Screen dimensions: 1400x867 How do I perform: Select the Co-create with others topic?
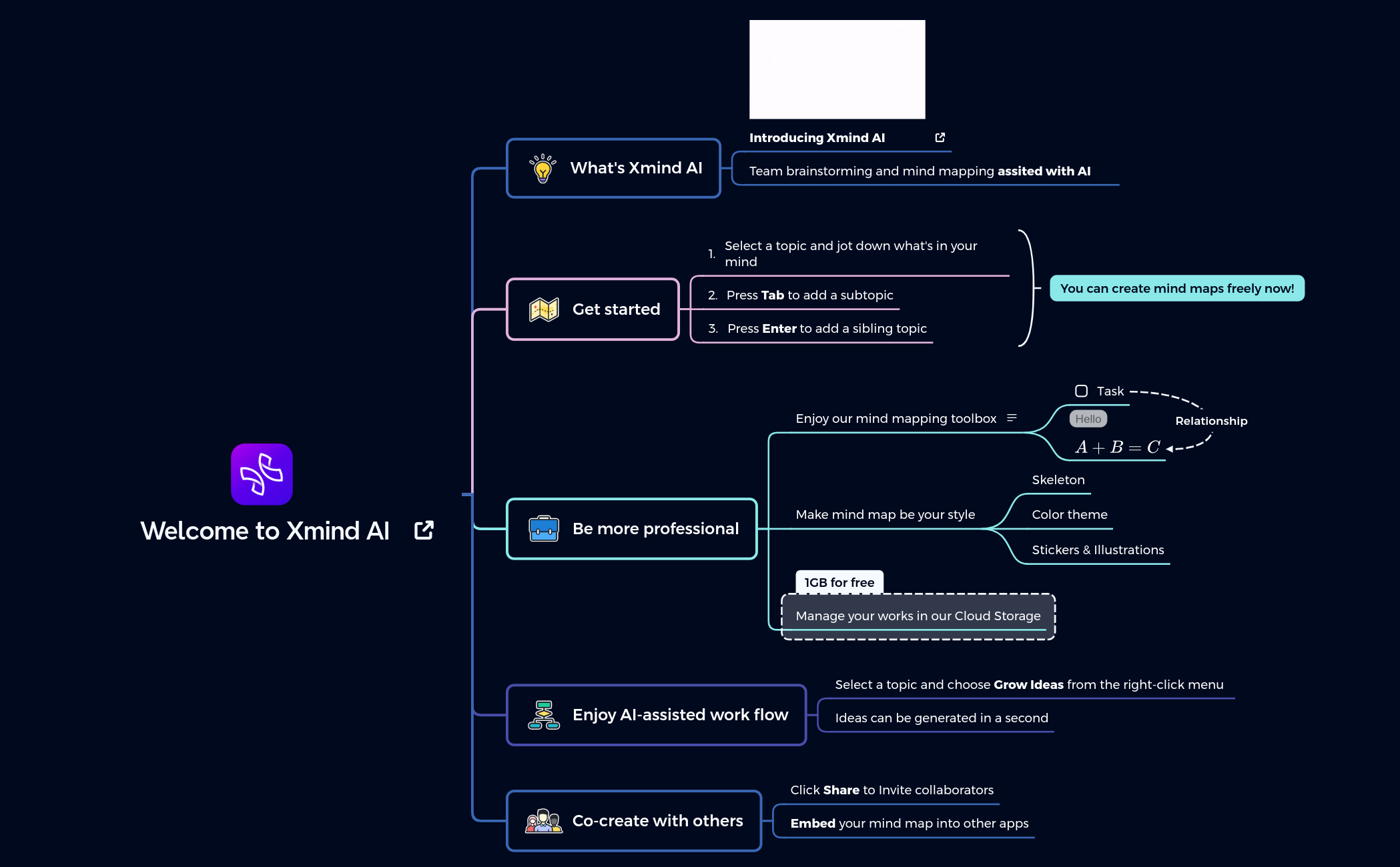point(634,821)
